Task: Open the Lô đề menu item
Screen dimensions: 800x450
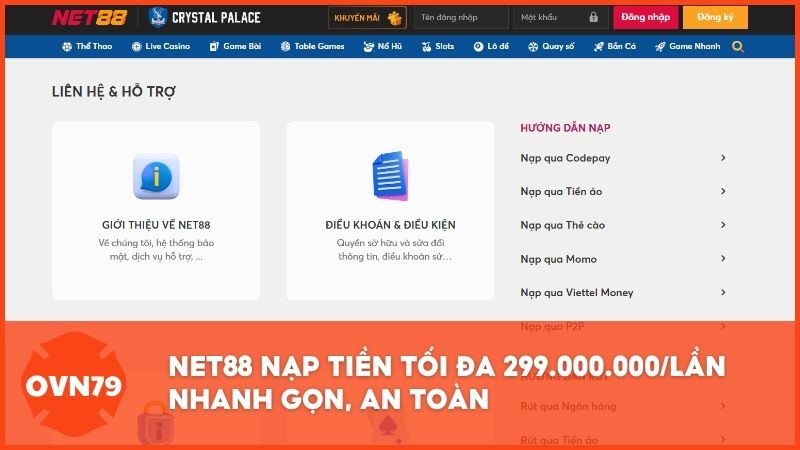Action: click(491, 46)
